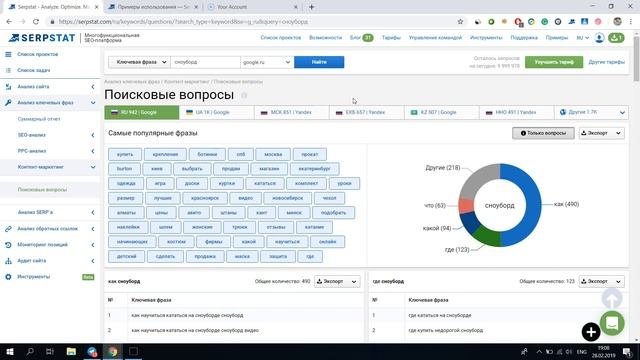Click the page vertical scrollbar

click(x=636, y=58)
